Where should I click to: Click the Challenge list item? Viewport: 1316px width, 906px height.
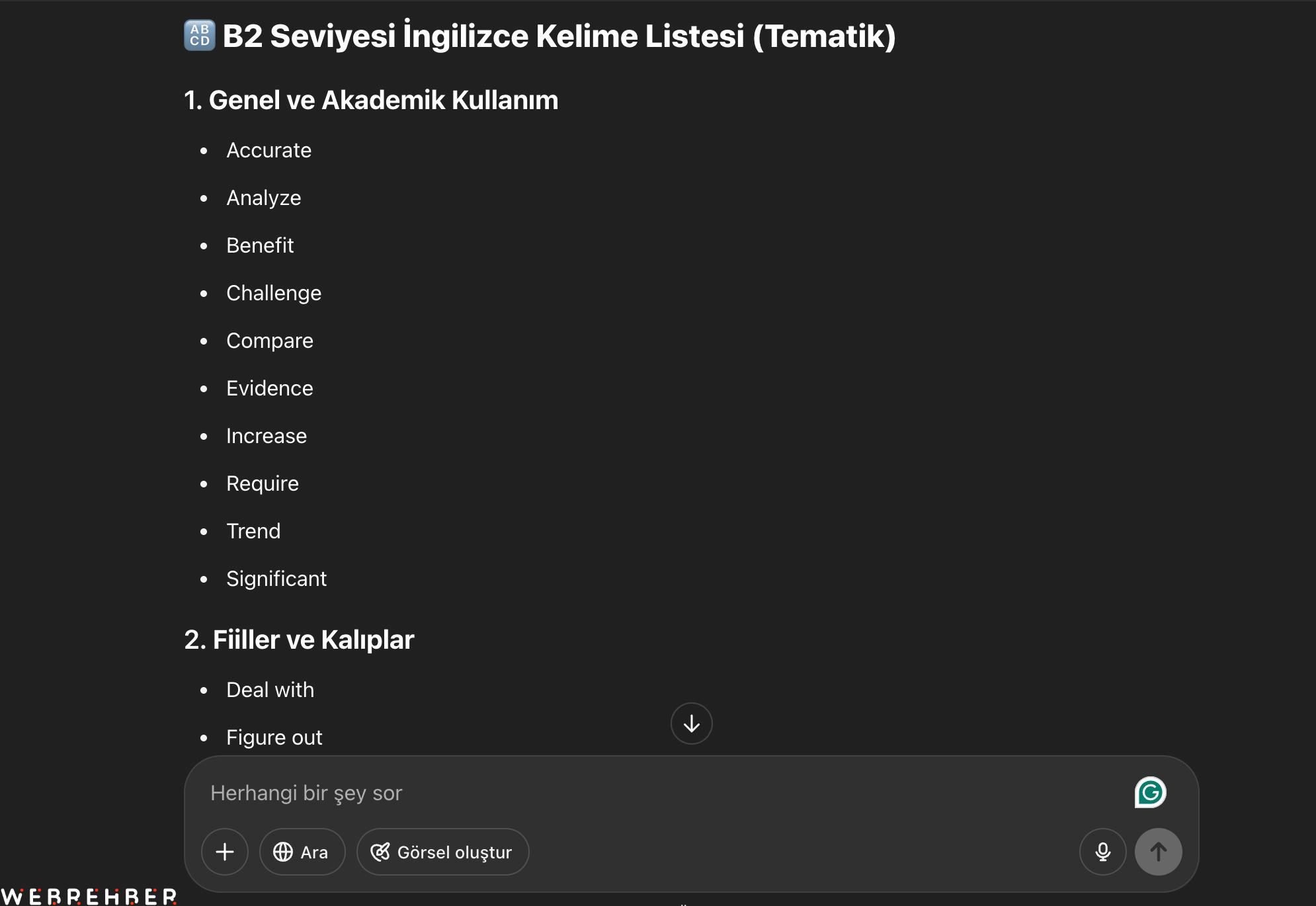(274, 293)
